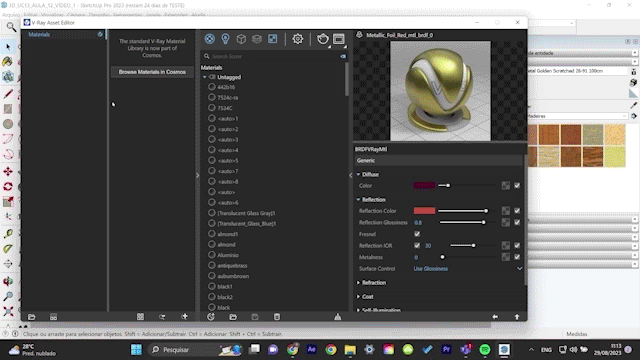Click the Reflection Color red swatch
The height and width of the screenshot is (360, 640).
coord(424,211)
